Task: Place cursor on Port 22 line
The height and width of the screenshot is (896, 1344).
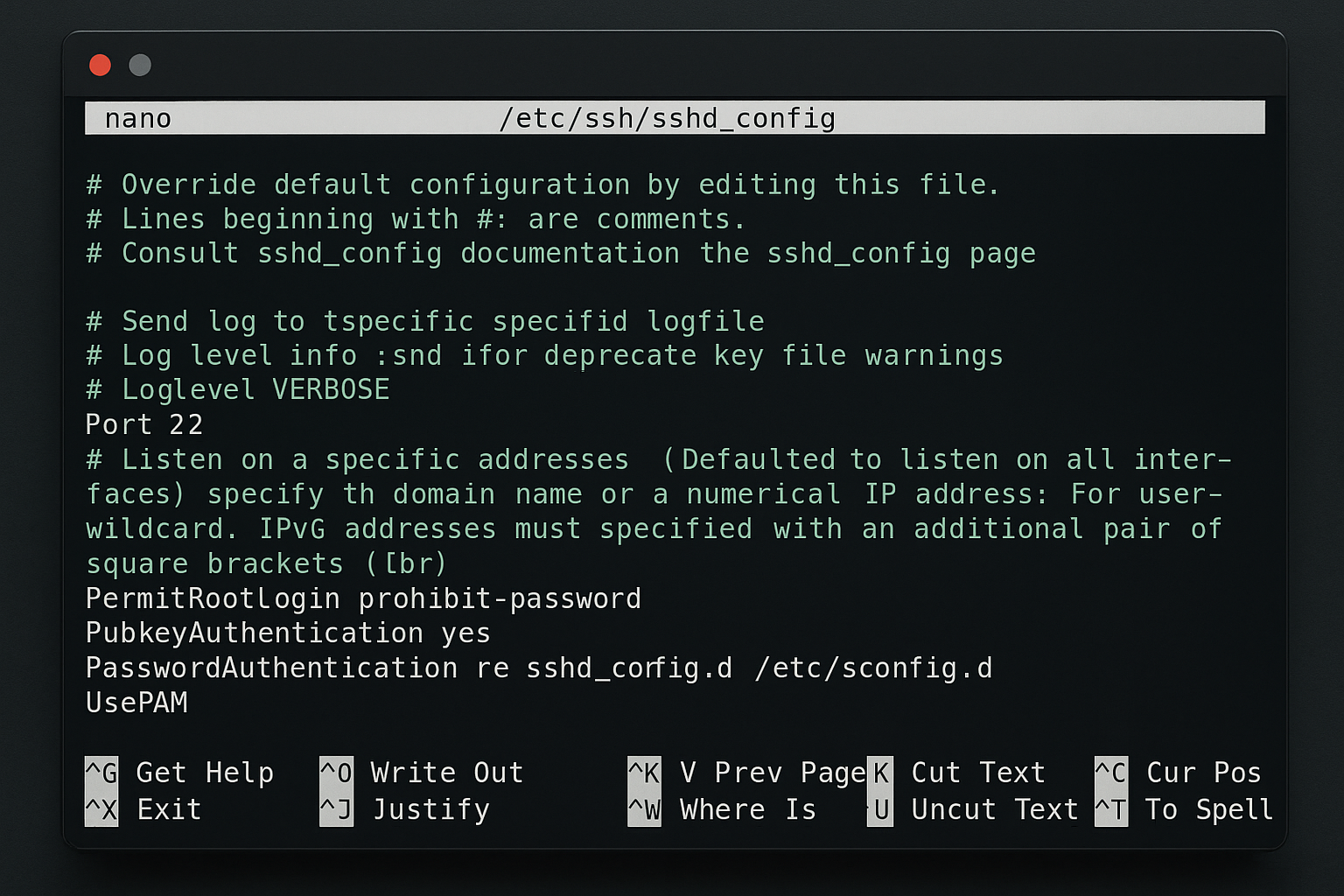Action: (144, 424)
